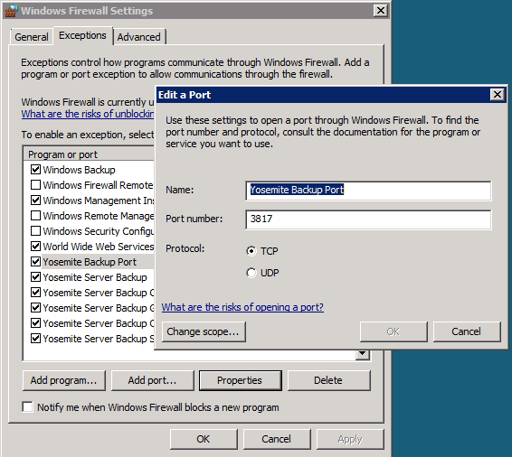Image resolution: width=512 pixels, height=457 pixels.
Task: Enable the Windows Security Configuration exception
Action: pos(36,231)
